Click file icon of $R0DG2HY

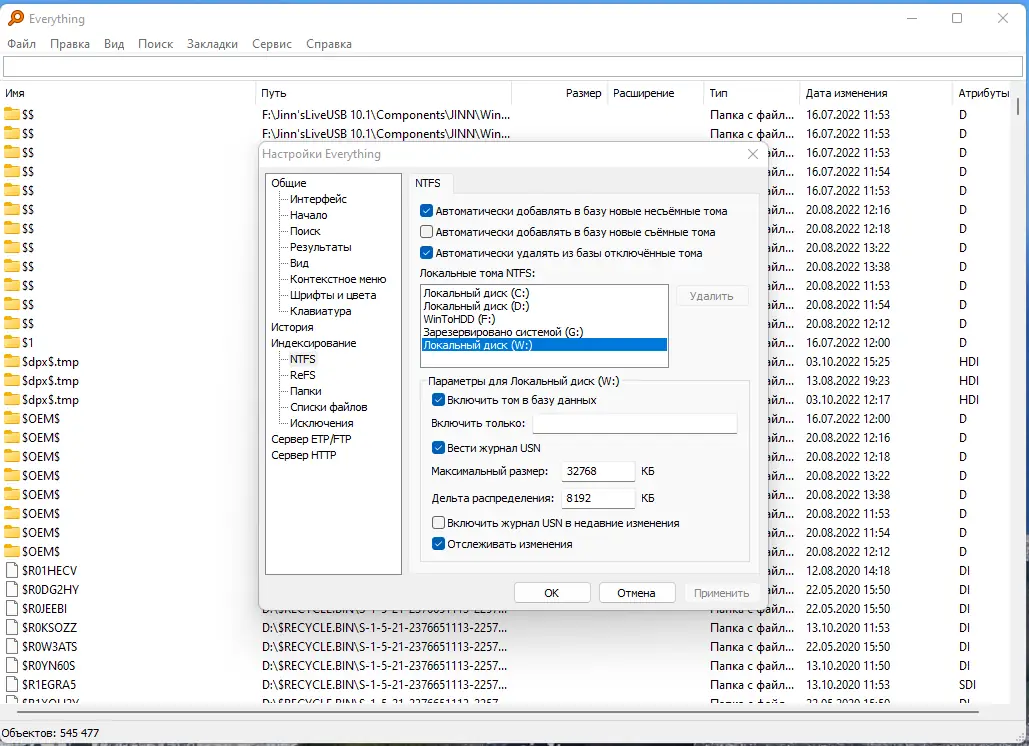pos(12,589)
